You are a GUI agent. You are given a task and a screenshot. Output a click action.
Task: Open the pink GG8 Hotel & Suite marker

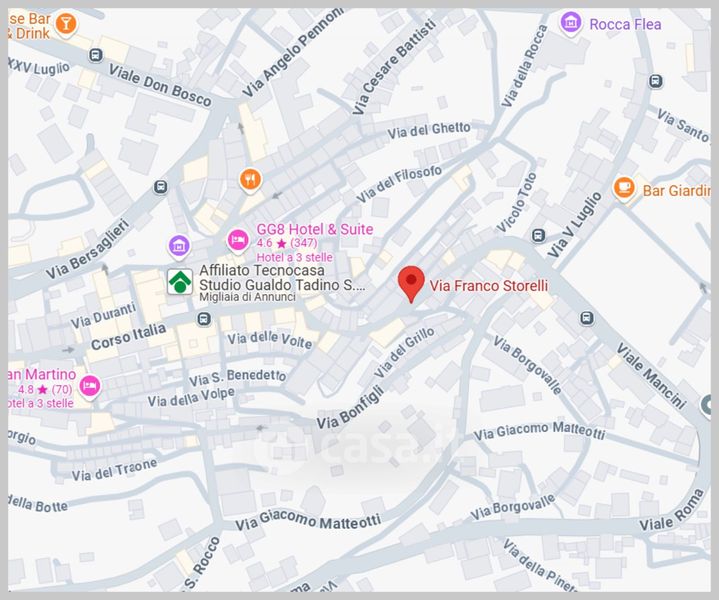pos(238,241)
